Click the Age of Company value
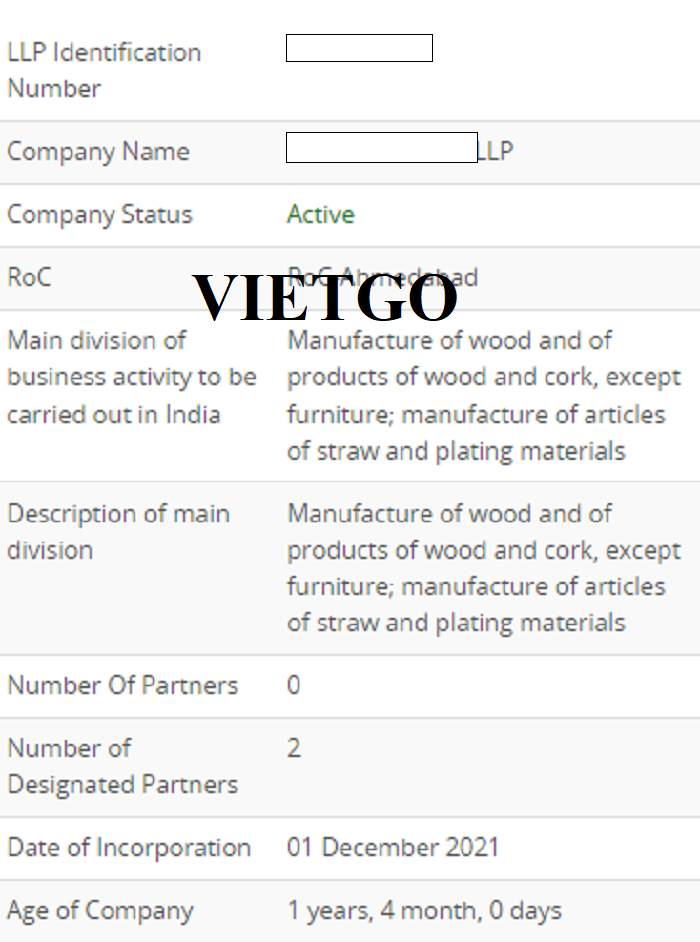The image size is (700, 942). (x=424, y=911)
